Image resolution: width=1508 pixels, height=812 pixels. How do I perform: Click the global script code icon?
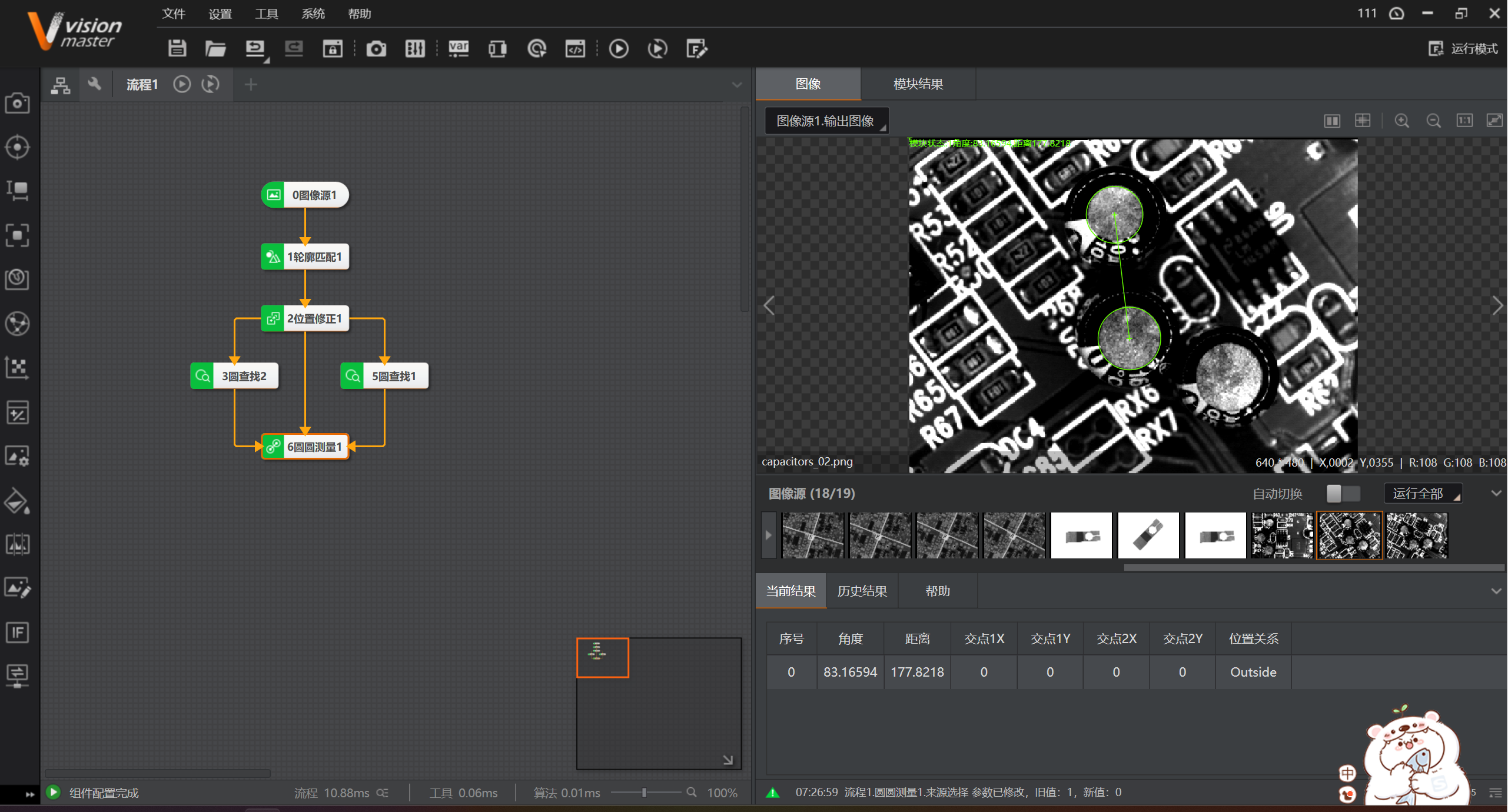(575, 48)
